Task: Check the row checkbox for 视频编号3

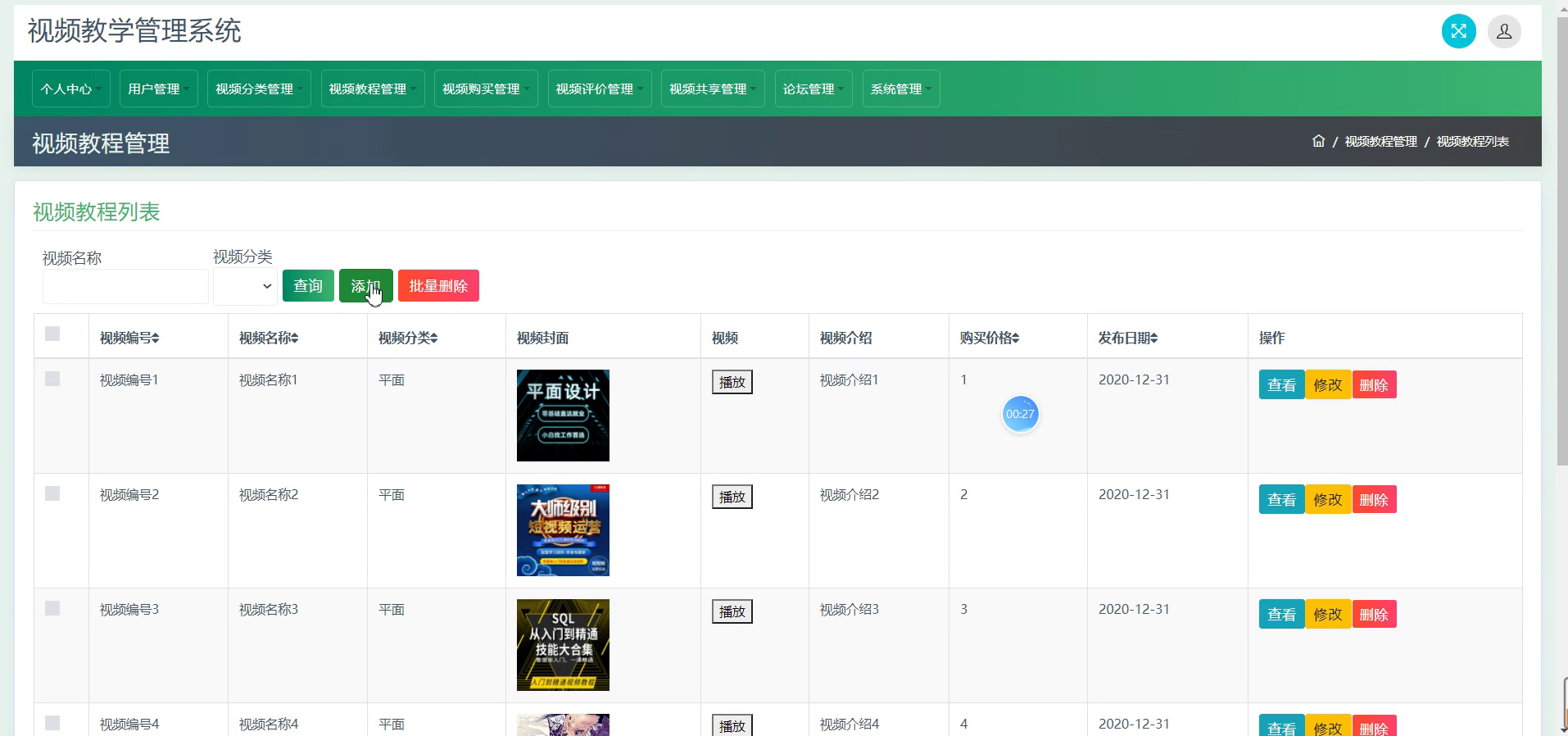Action: point(52,608)
